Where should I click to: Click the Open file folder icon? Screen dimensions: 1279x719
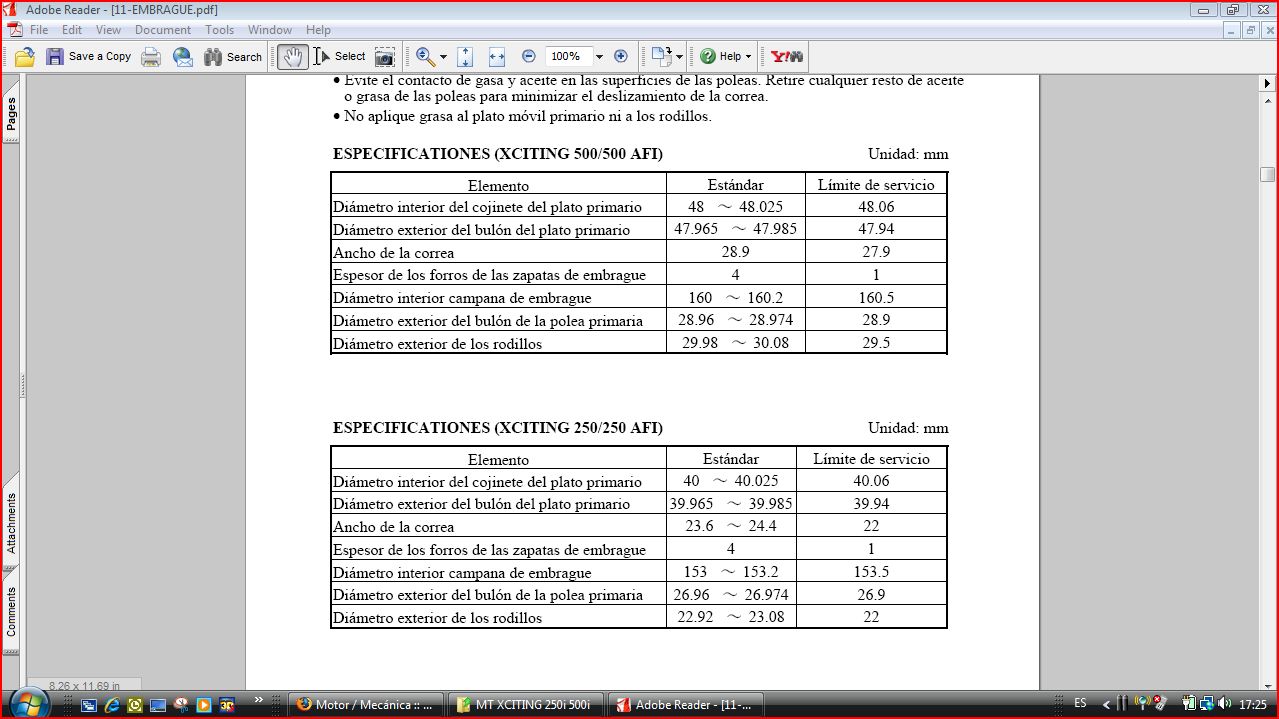pos(25,57)
